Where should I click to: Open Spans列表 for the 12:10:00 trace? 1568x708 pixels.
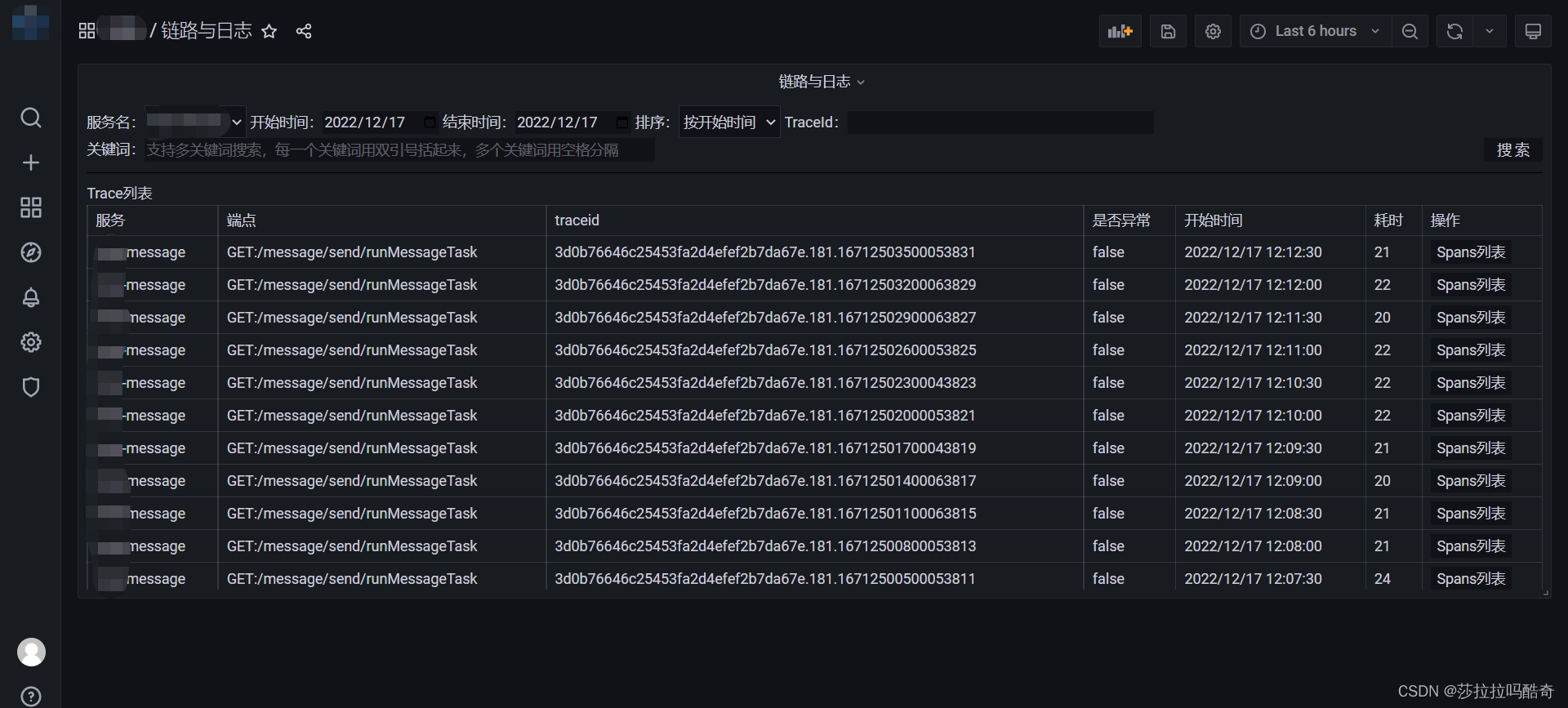pos(1471,416)
